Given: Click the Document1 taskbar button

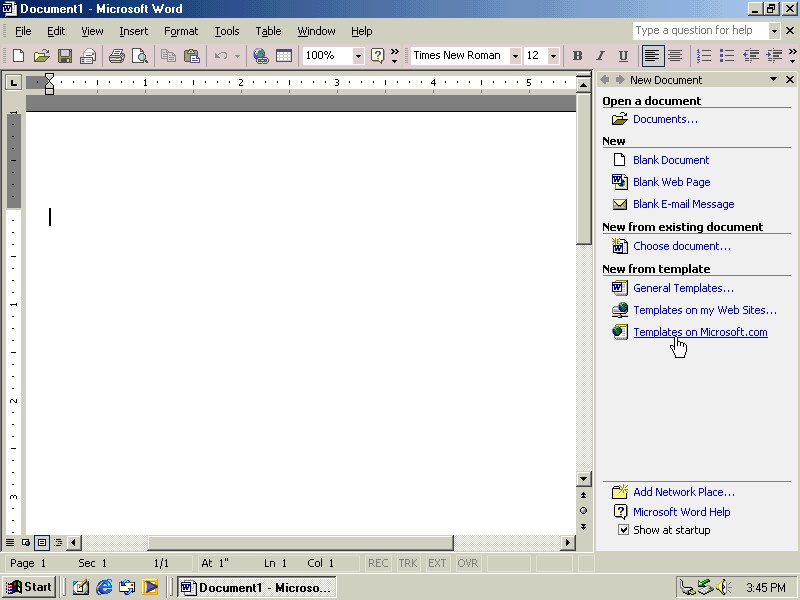Looking at the screenshot, I should coord(257,587).
